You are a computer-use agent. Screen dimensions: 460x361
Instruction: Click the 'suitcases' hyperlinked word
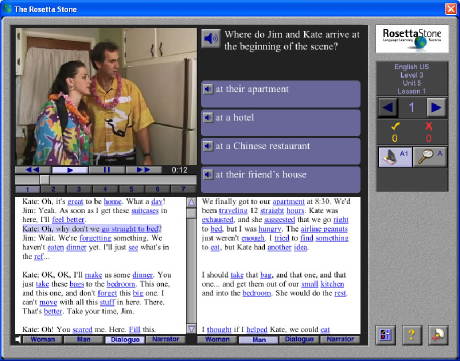tap(145, 211)
